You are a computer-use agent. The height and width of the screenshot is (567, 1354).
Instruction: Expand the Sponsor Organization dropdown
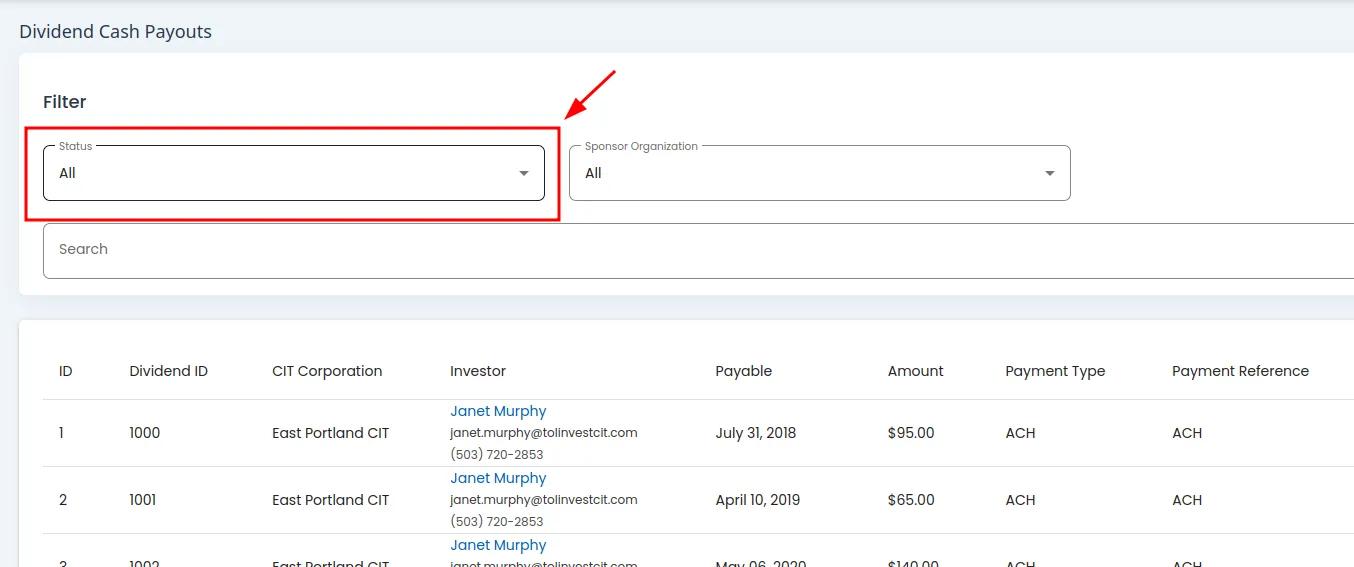point(819,173)
